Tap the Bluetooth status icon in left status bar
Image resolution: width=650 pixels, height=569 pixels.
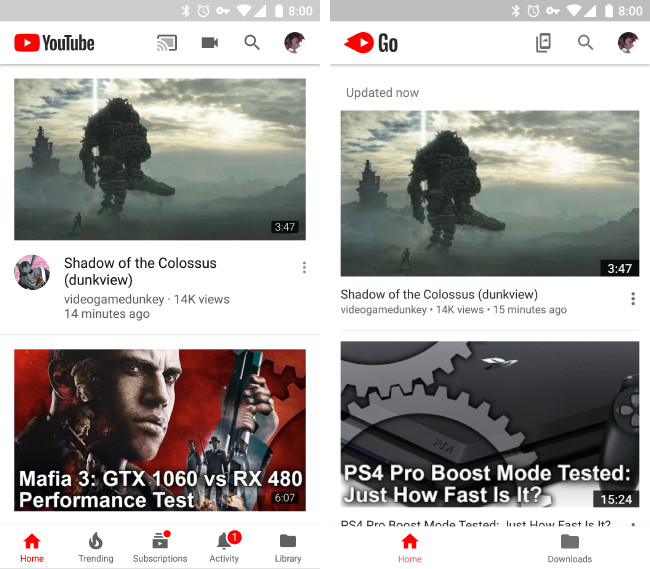(x=185, y=10)
